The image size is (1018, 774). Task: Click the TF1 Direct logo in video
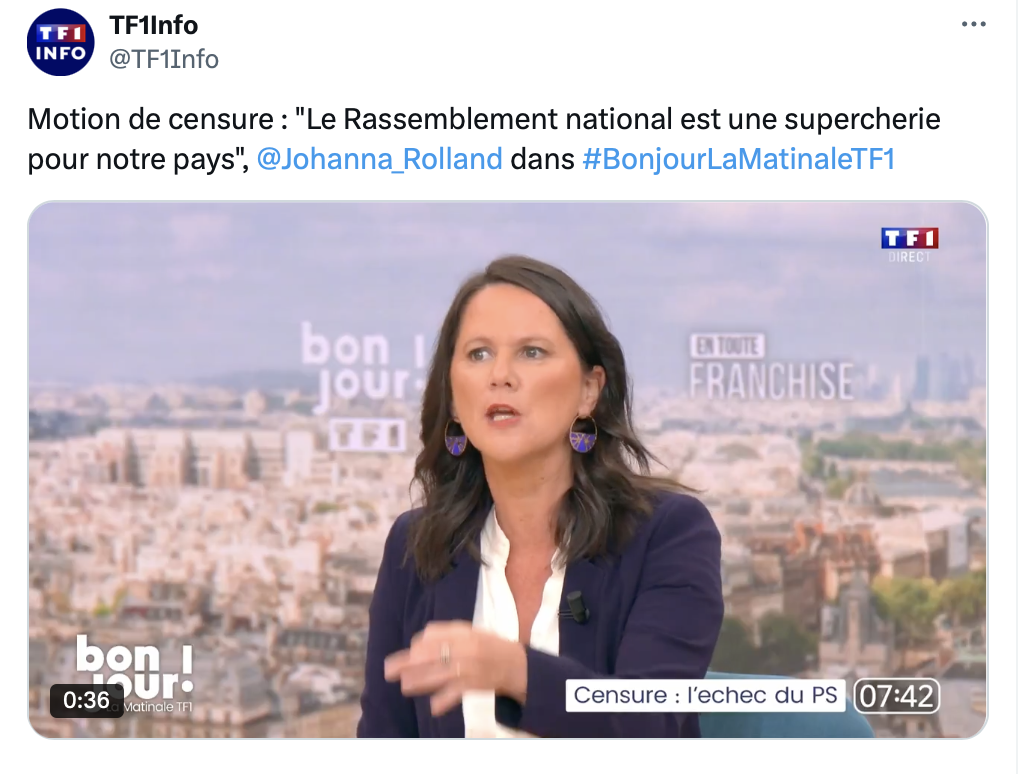(x=909, y=244)
